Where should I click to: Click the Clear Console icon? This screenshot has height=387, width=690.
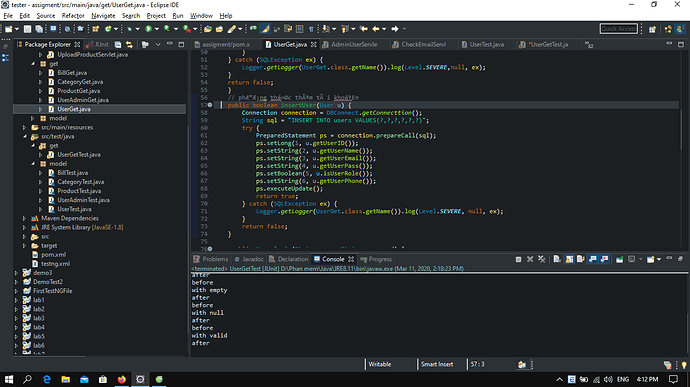(x=557, y=259)
